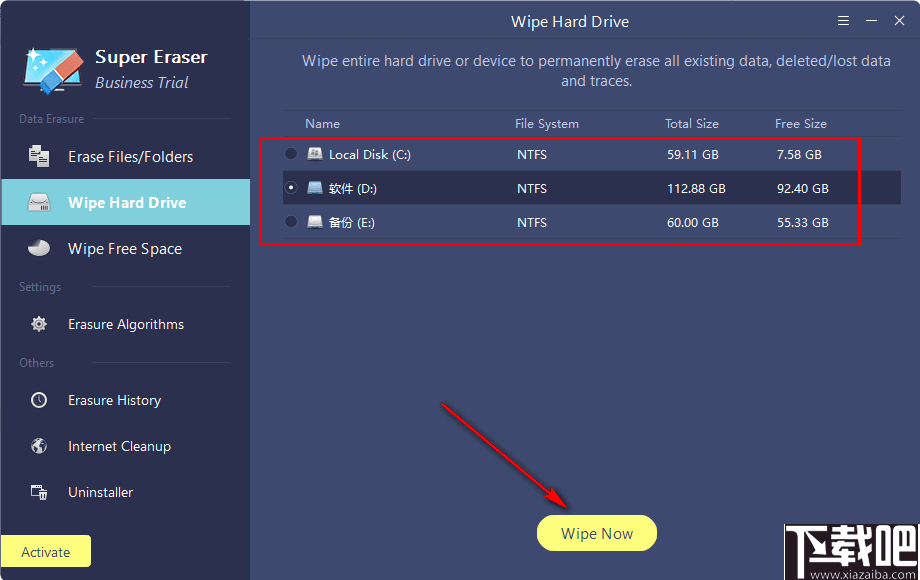
Task: Click the Erasure History clock icon
Action: [x=39, y=400]
